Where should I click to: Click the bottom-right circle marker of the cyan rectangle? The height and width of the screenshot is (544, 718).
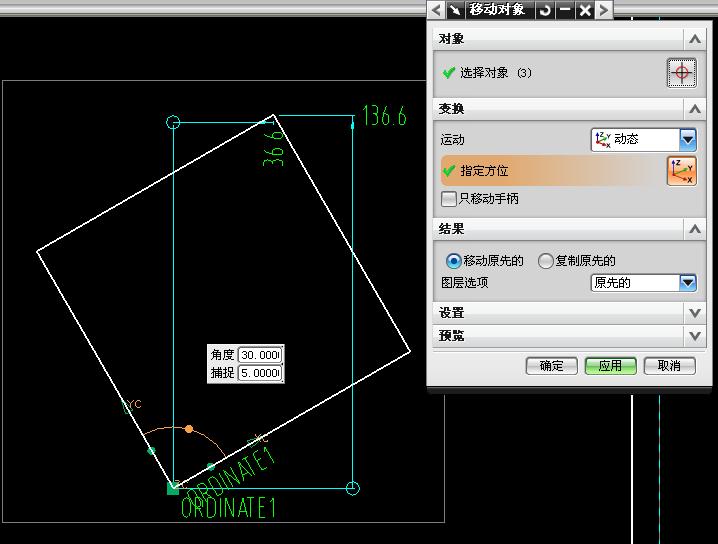pyautogui.click(x=352, y=488)
